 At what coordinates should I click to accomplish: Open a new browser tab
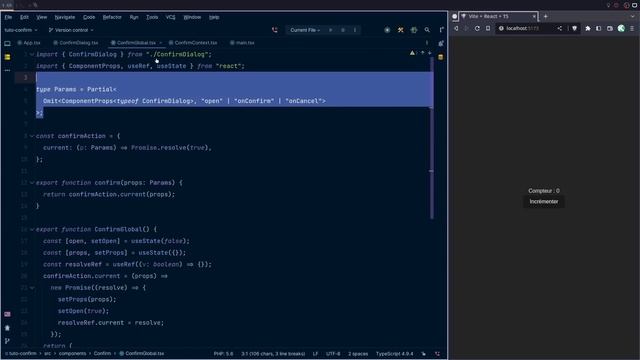545,16
